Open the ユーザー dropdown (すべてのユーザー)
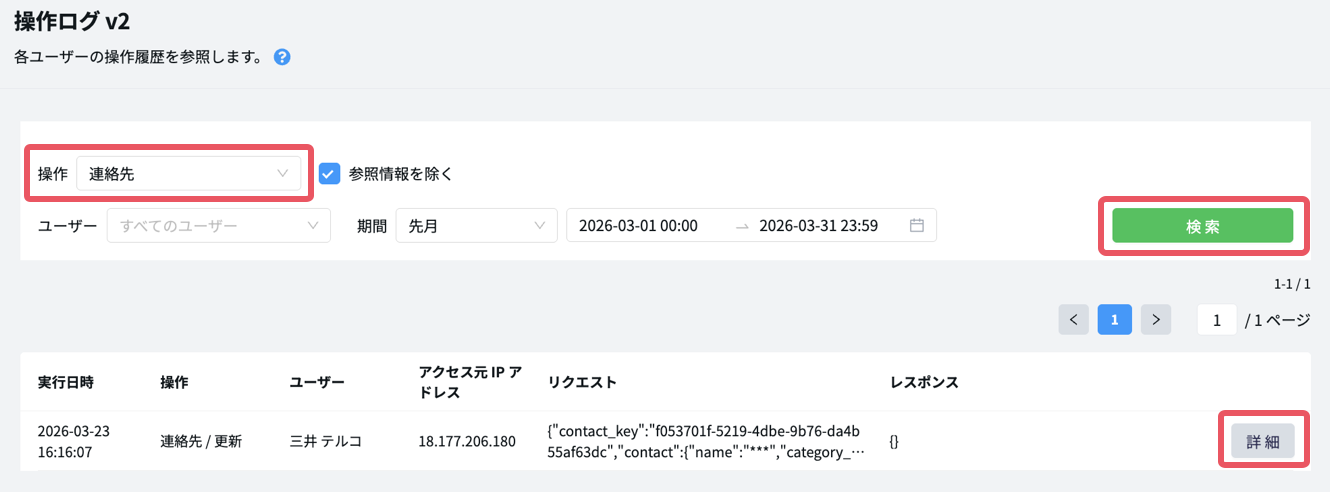 click(219, 226)
